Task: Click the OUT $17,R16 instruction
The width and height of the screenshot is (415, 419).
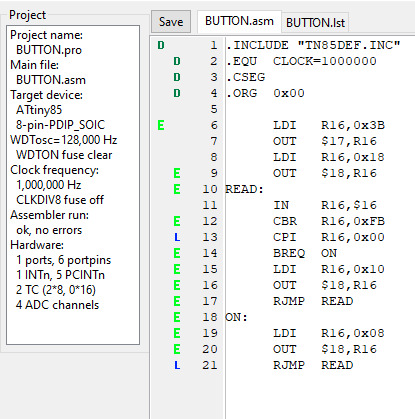Action: pos(325,141)
